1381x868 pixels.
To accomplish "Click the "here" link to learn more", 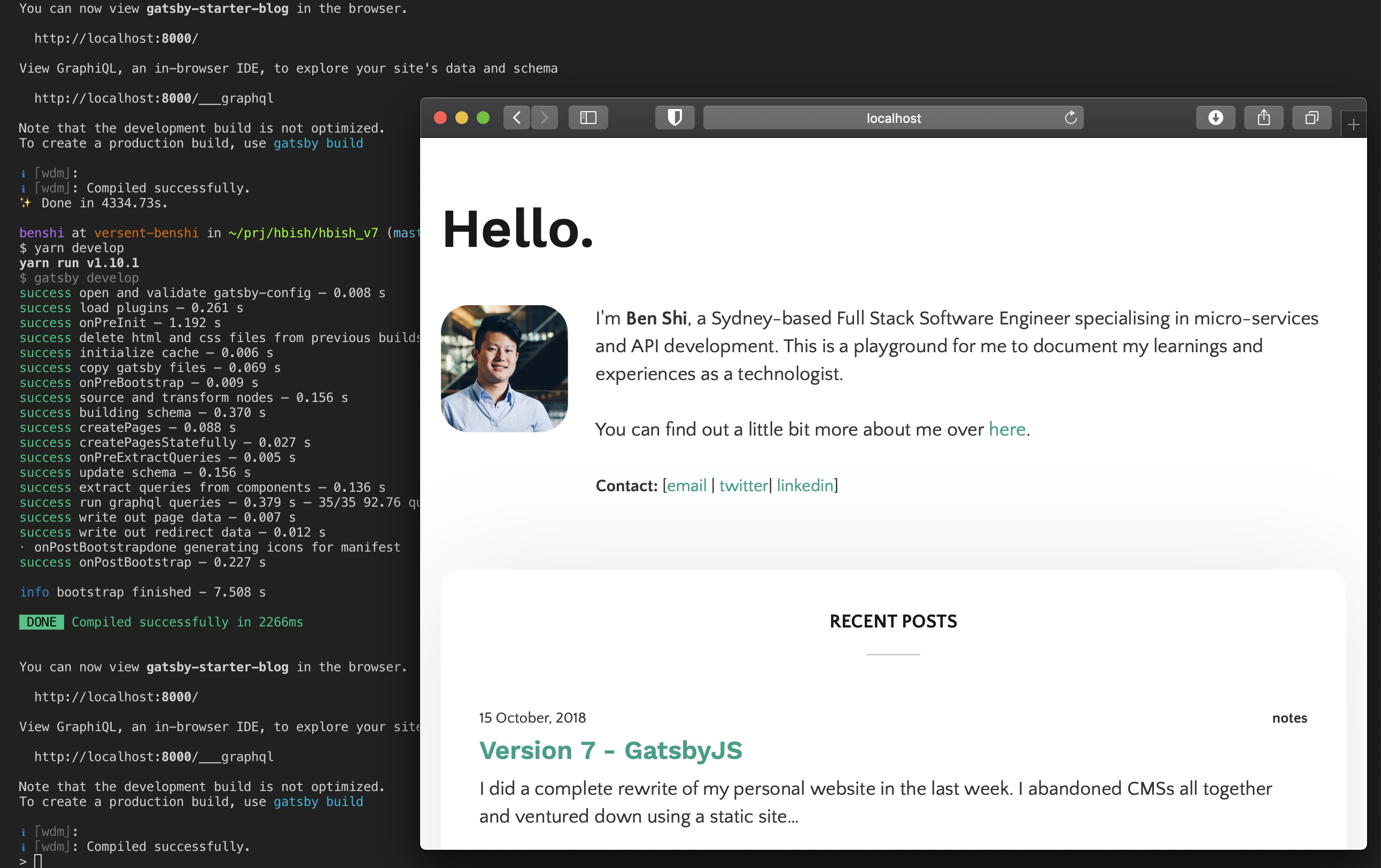I will coord(1006,429).
